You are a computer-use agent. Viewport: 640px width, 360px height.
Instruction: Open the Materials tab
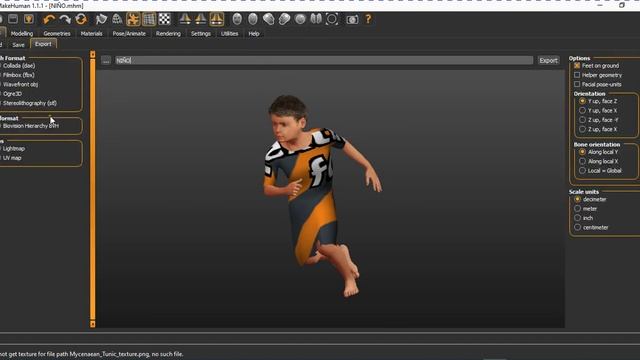pyautogui.click(x=91, y=33)
